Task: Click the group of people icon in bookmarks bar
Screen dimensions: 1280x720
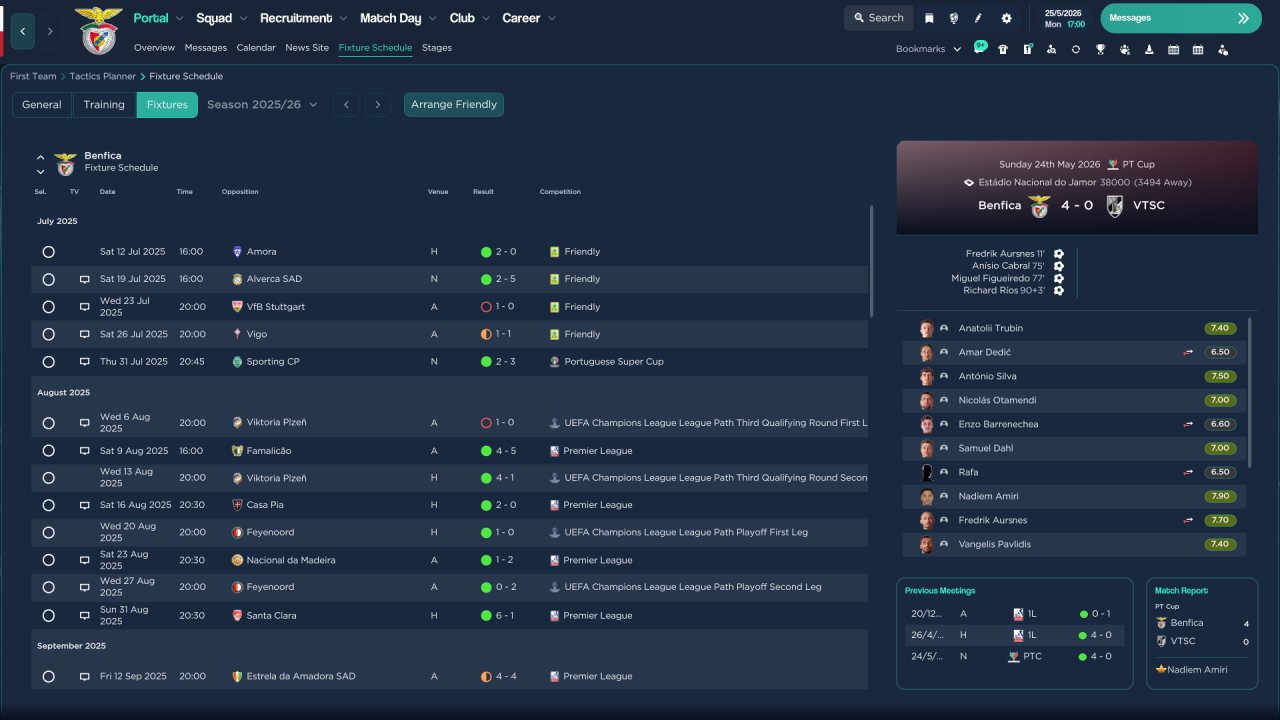Action: pyautogui.click(x=1125, y=49)
